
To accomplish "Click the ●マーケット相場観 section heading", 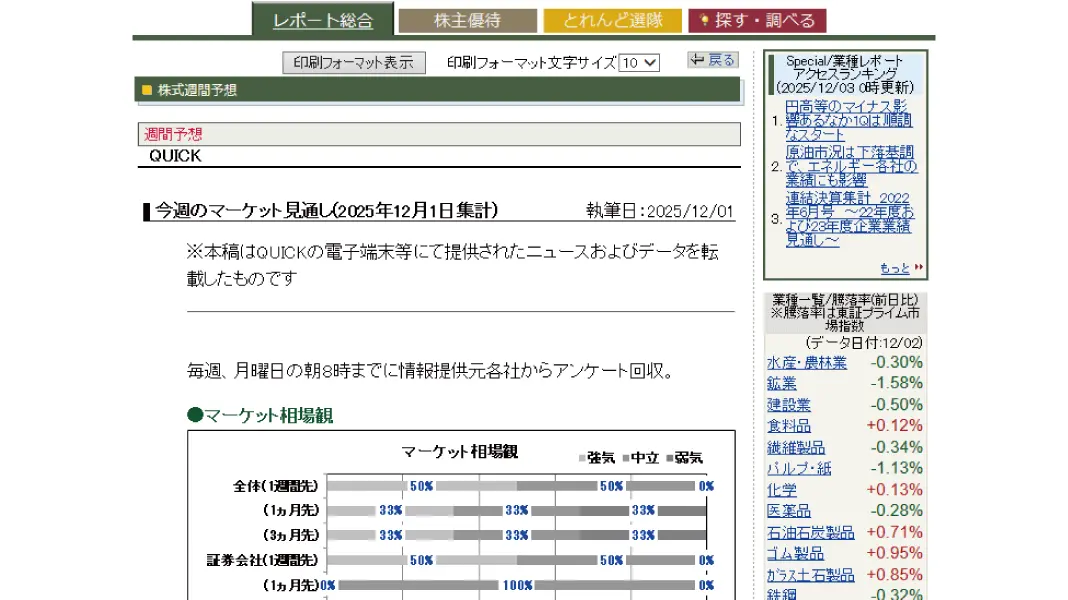I will point(260,415).
